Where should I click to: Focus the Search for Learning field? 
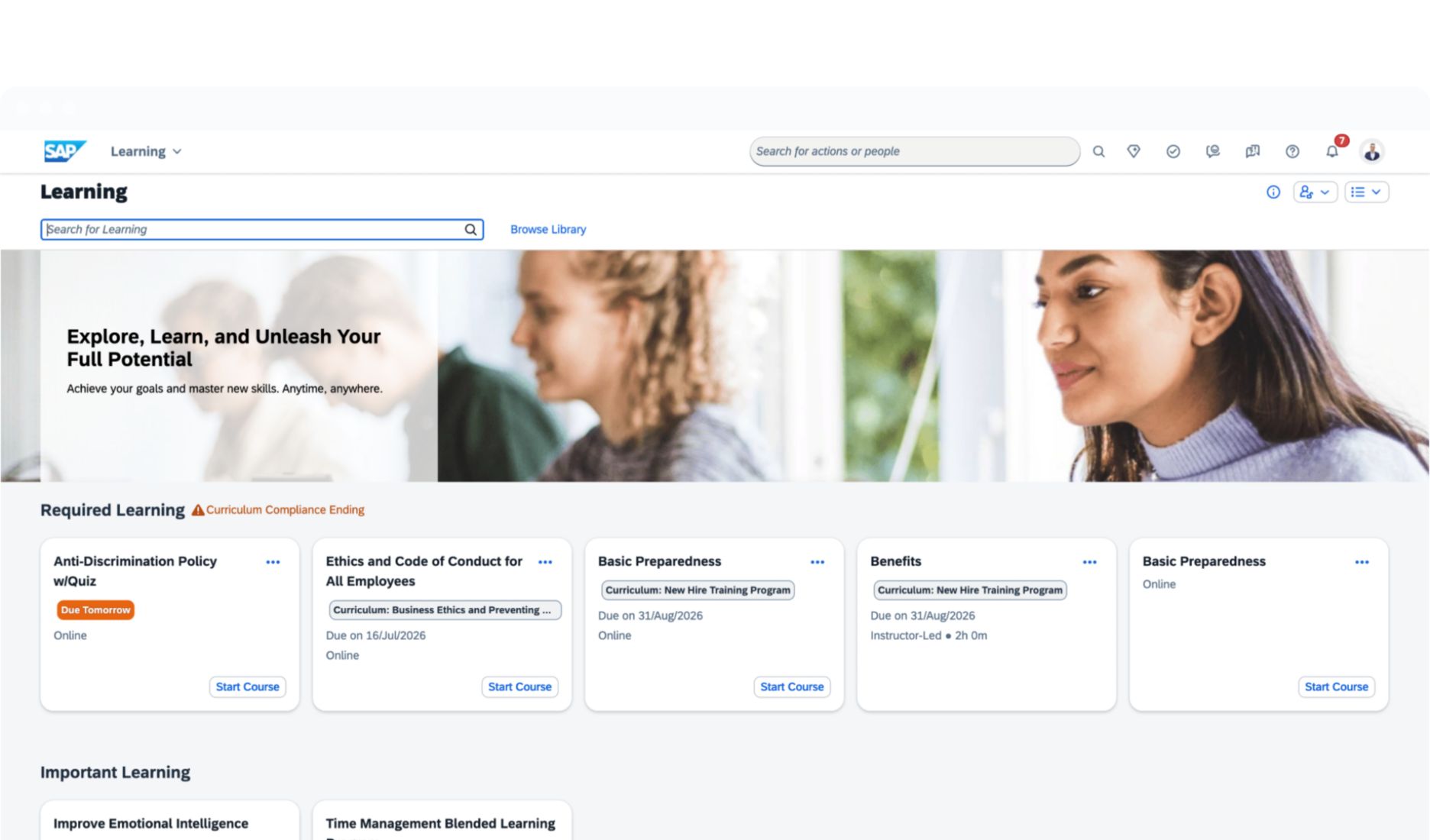[262, 229]
